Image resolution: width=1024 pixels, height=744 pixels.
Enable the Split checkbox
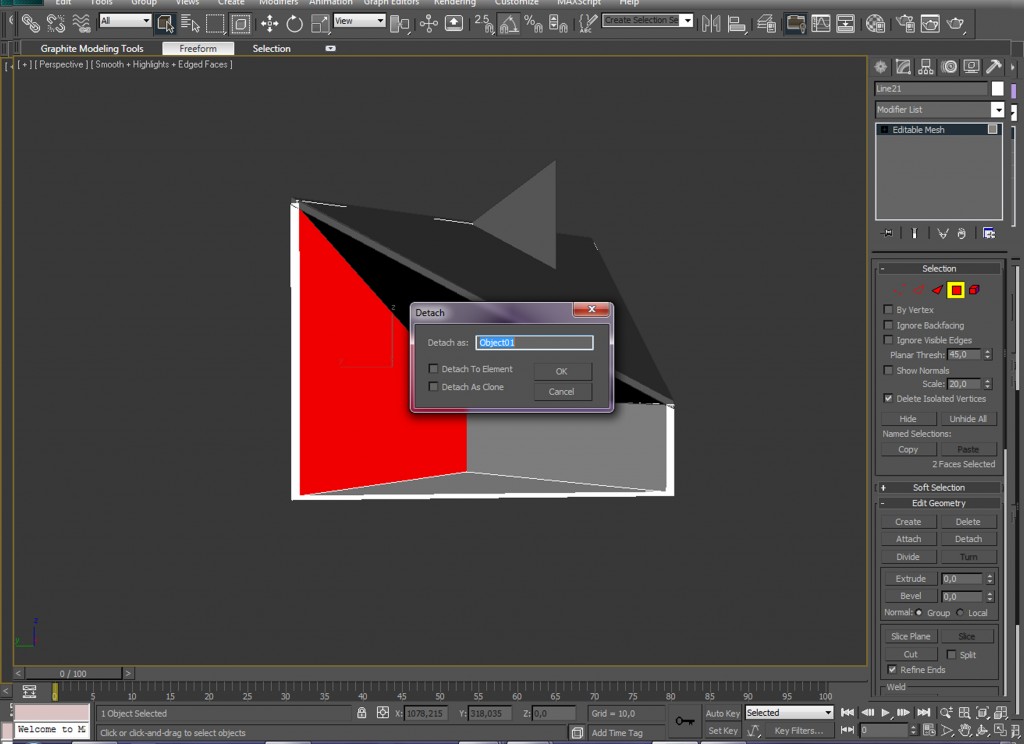952,654
